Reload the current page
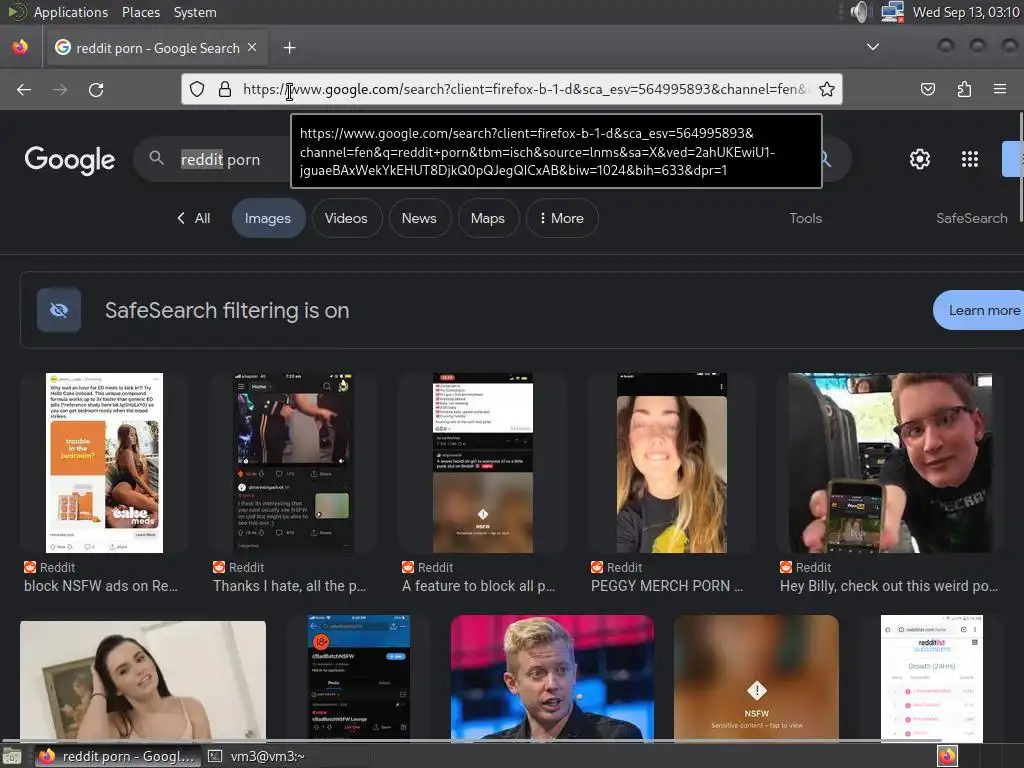1024x768 pixels. [x=96, y=89]
